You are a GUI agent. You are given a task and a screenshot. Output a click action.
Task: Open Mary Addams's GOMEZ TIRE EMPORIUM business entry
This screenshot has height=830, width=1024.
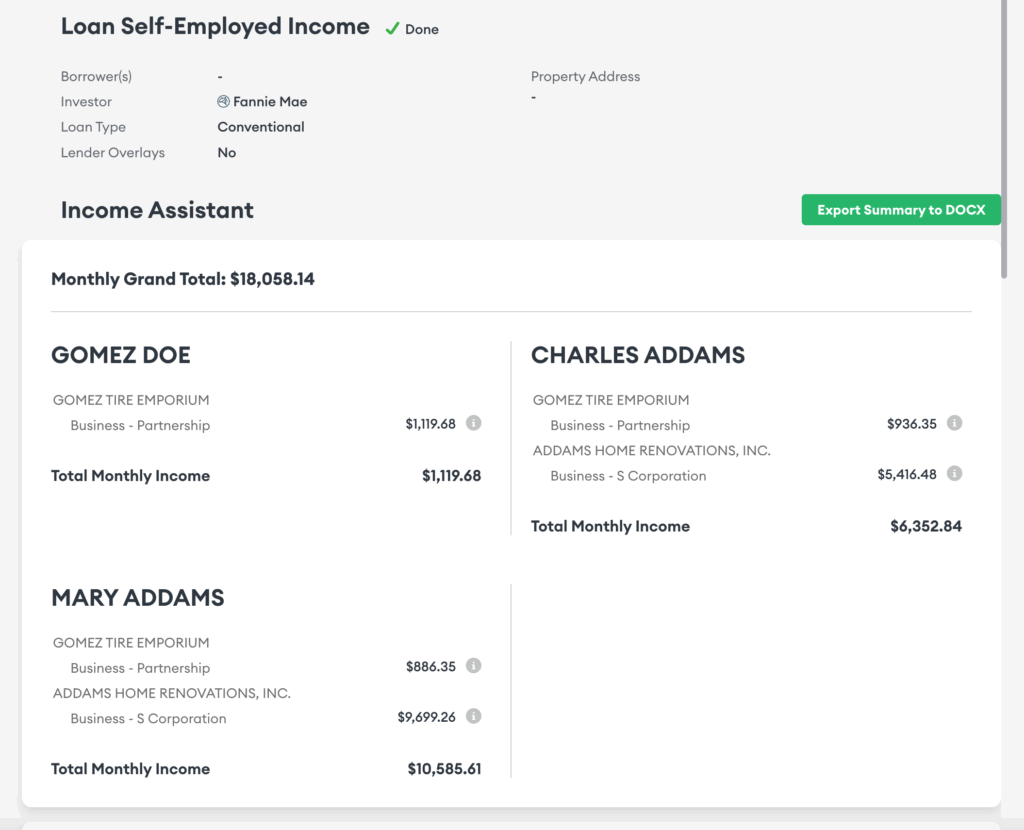[x=131, y=642]
